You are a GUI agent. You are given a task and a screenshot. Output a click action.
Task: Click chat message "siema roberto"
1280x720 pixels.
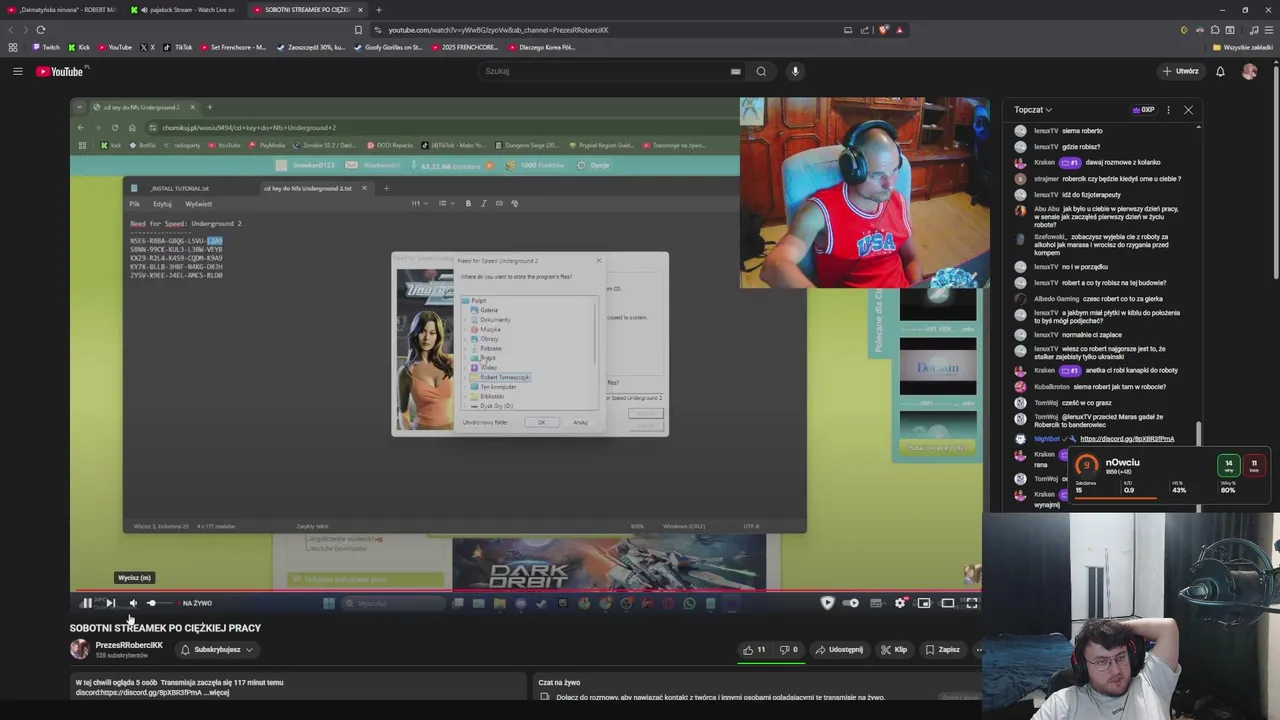click(1082, 131)
